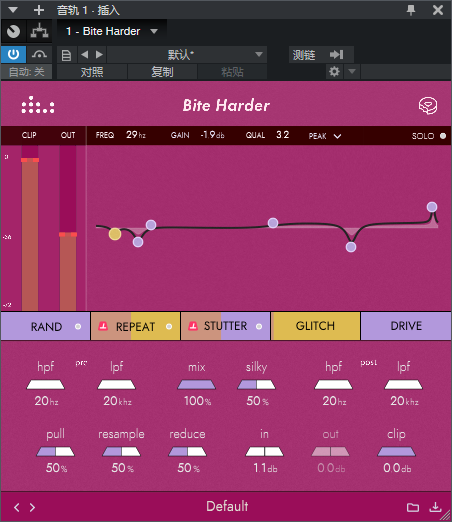
Task: Go to next host preset arrow
Action: pos(99,54)
